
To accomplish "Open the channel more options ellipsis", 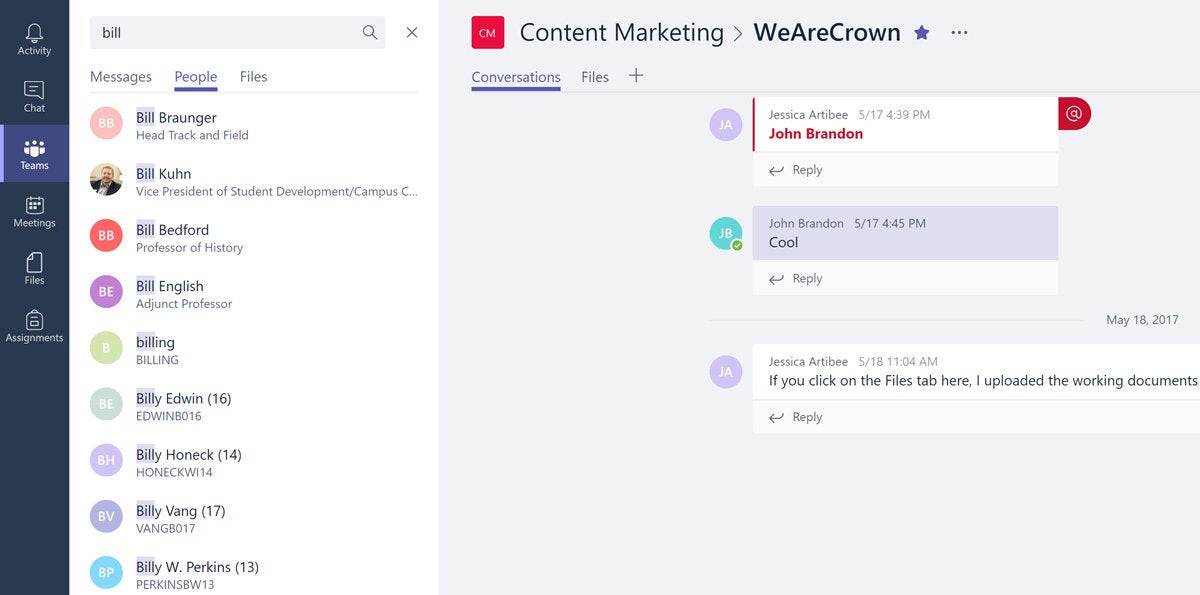I will 959,33.
